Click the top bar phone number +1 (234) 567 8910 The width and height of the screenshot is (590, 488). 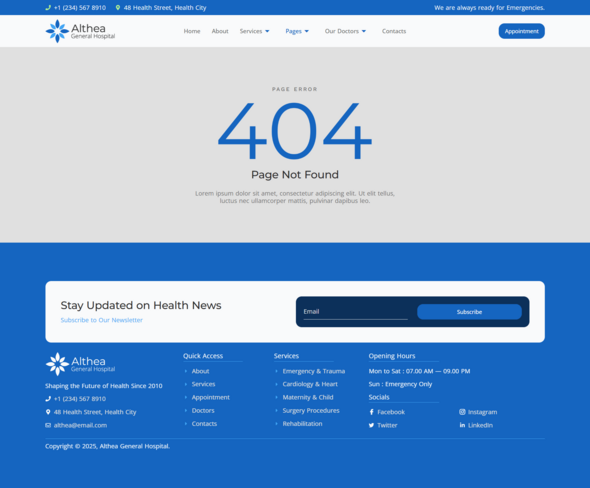tap(80, 8)
